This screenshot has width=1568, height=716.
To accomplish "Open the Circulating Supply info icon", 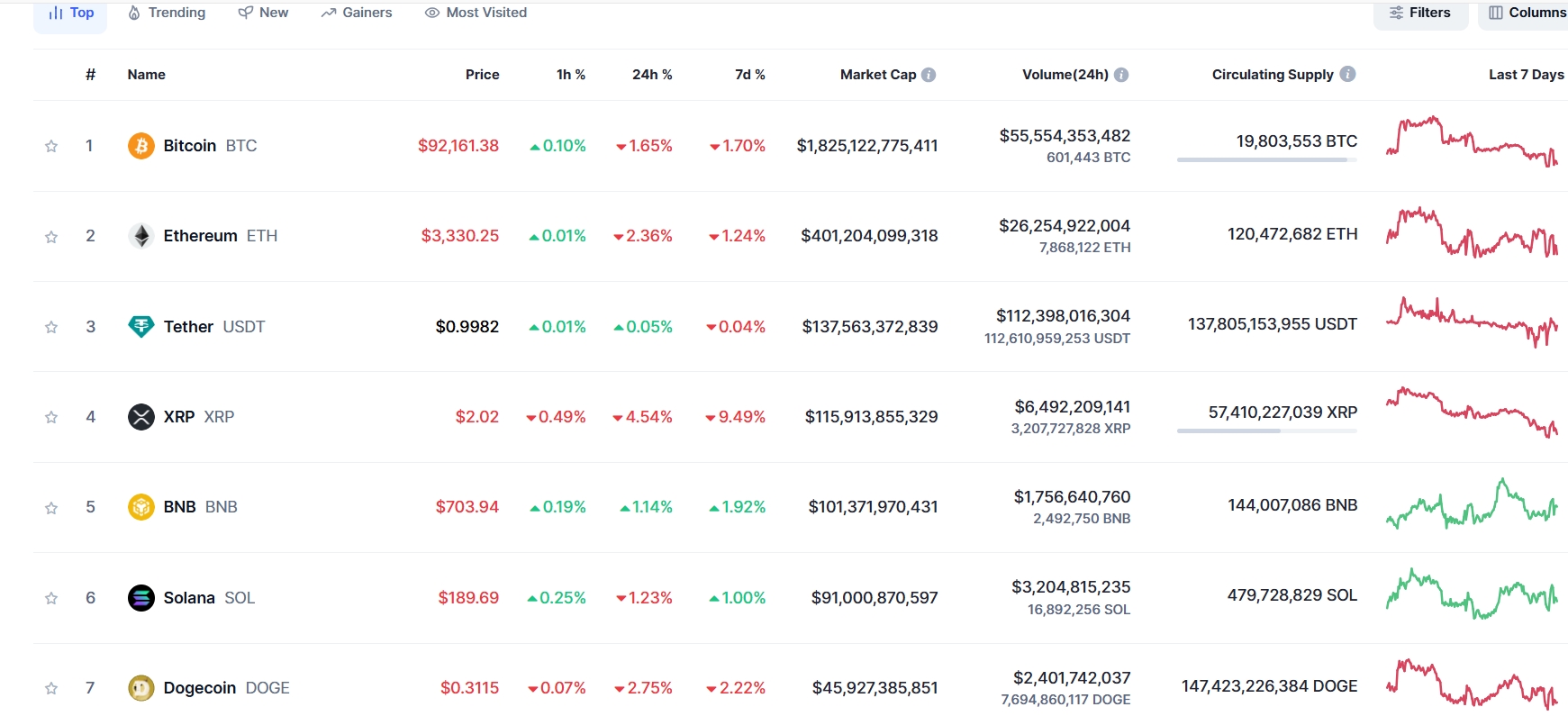I will [x=1347, y=74].
